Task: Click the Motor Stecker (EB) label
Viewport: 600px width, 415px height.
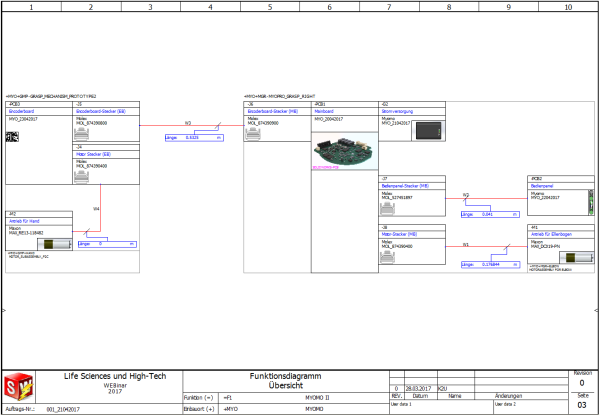Action: pos(92,154)
